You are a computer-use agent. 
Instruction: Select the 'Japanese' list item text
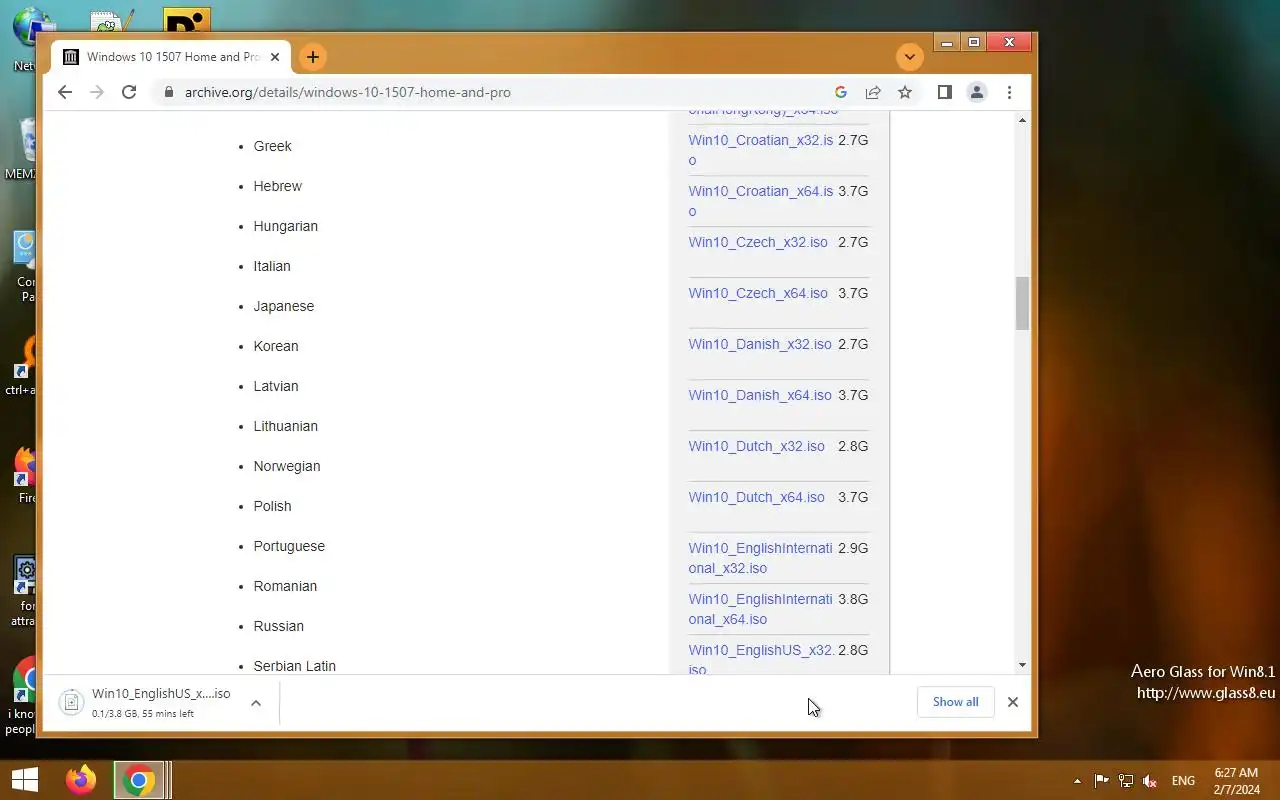click(283, 306)
